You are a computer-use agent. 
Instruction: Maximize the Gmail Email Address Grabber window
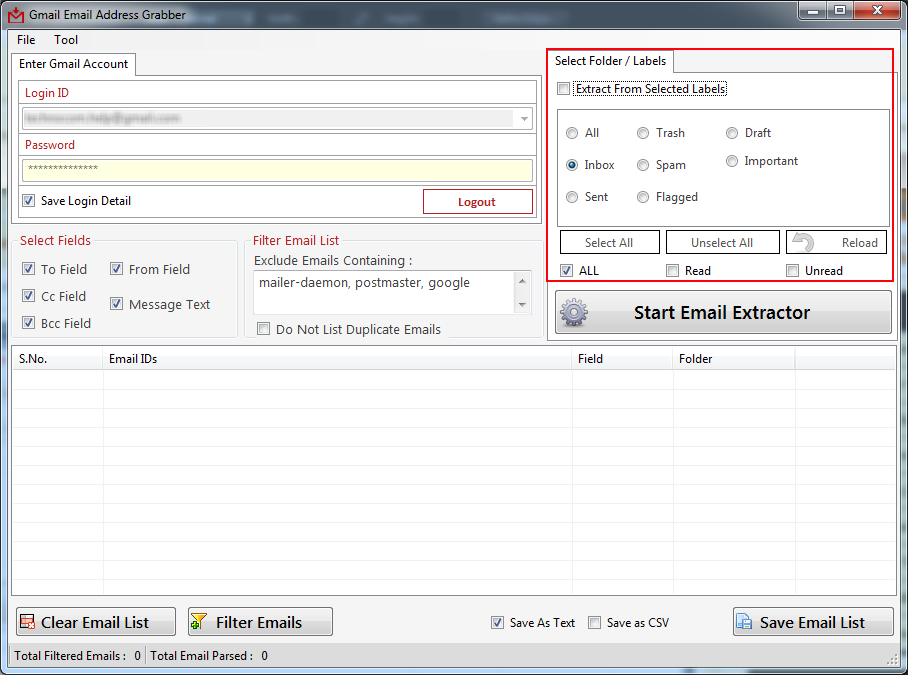pos(840,10)
